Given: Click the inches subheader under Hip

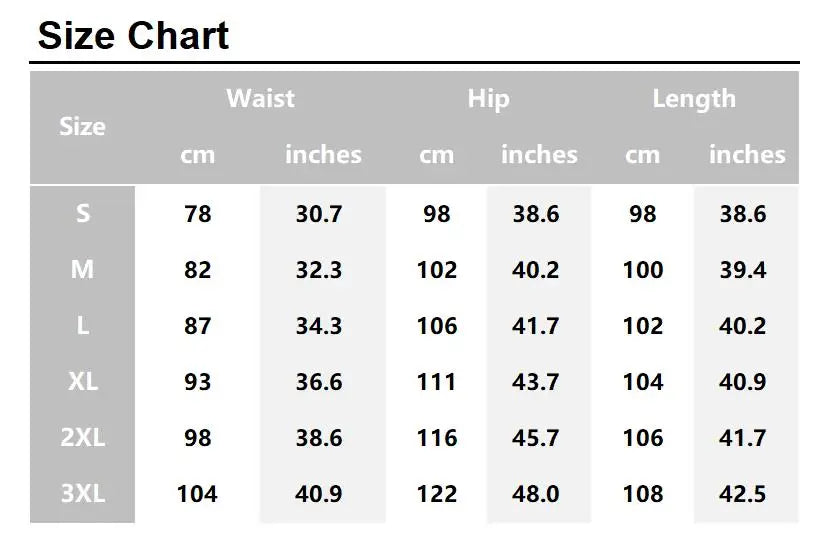Looking at the screenshot, I should pyautogui.click(x=539, y=155).
